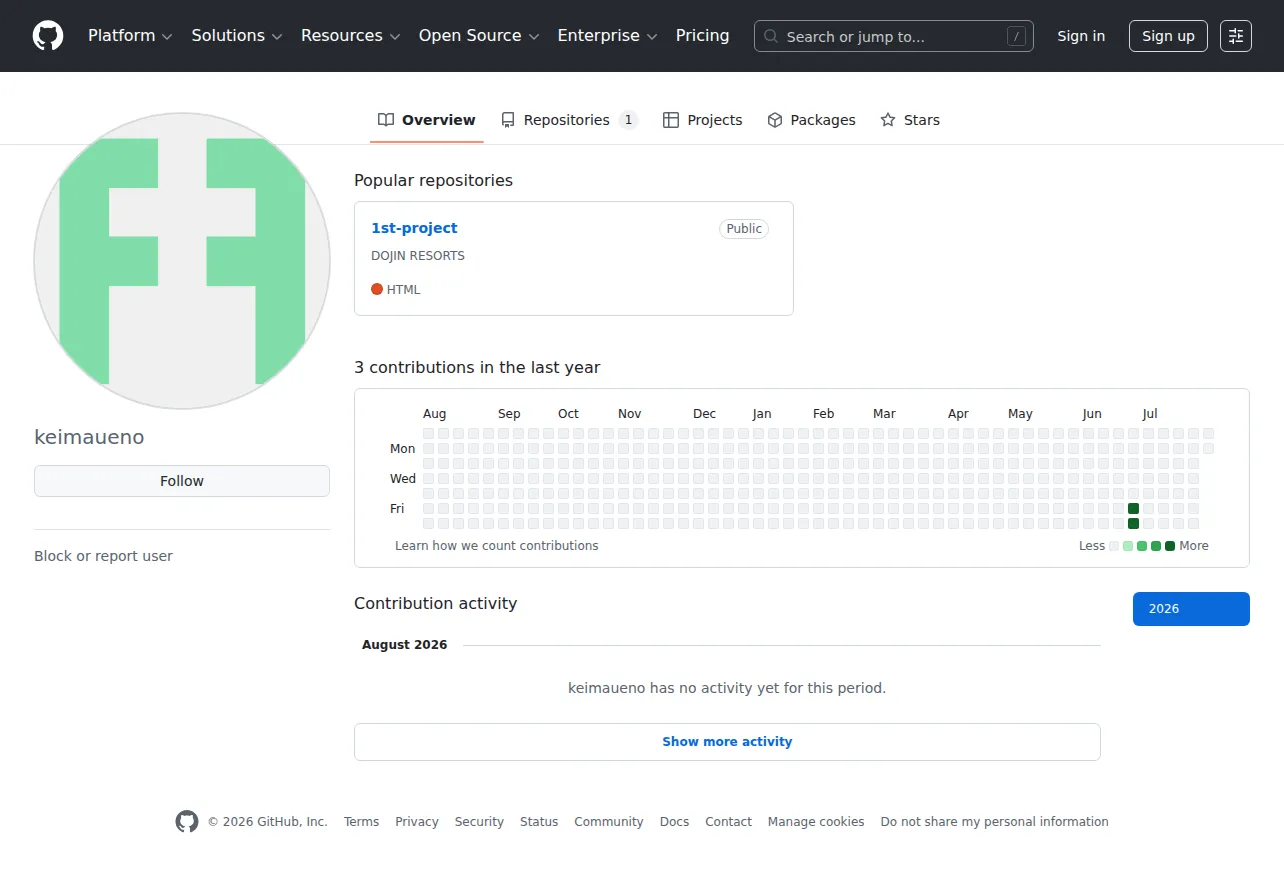The height and width of the screenshot is (875, 1284).
Task: Open the Projects tab
Action: point(702,120)
